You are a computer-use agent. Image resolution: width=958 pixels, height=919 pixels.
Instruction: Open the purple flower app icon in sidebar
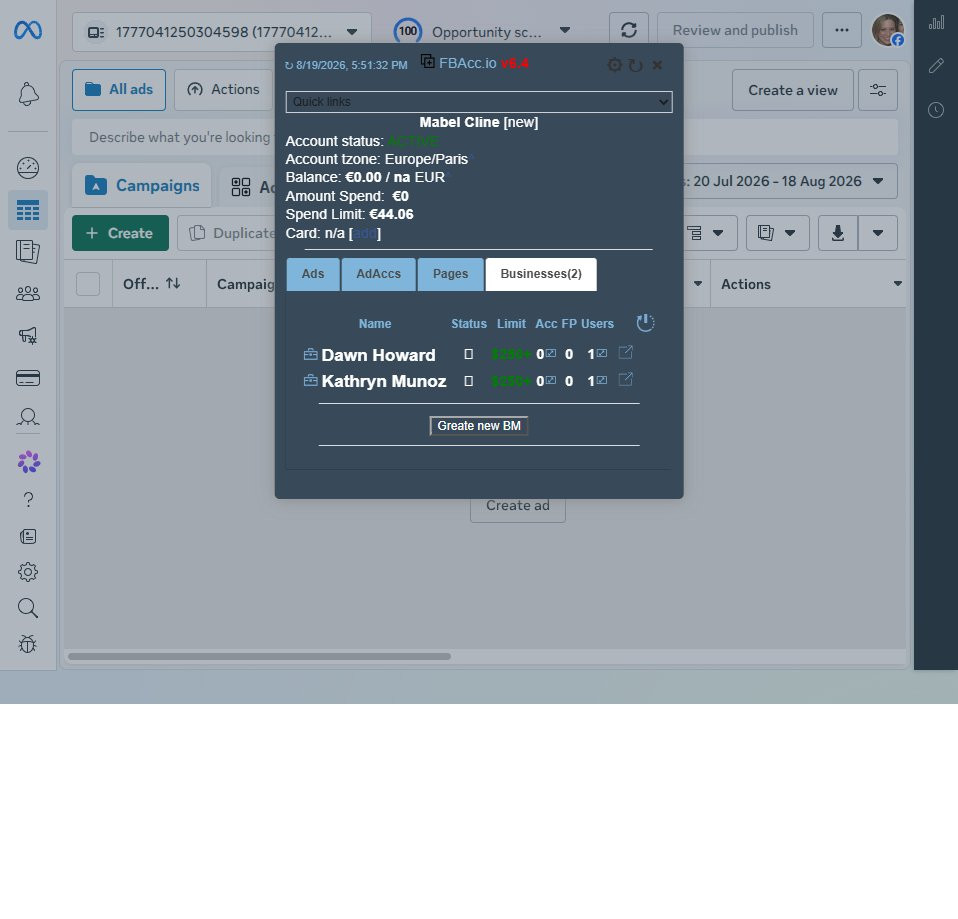pyautogui.click(x=29, y=462)
